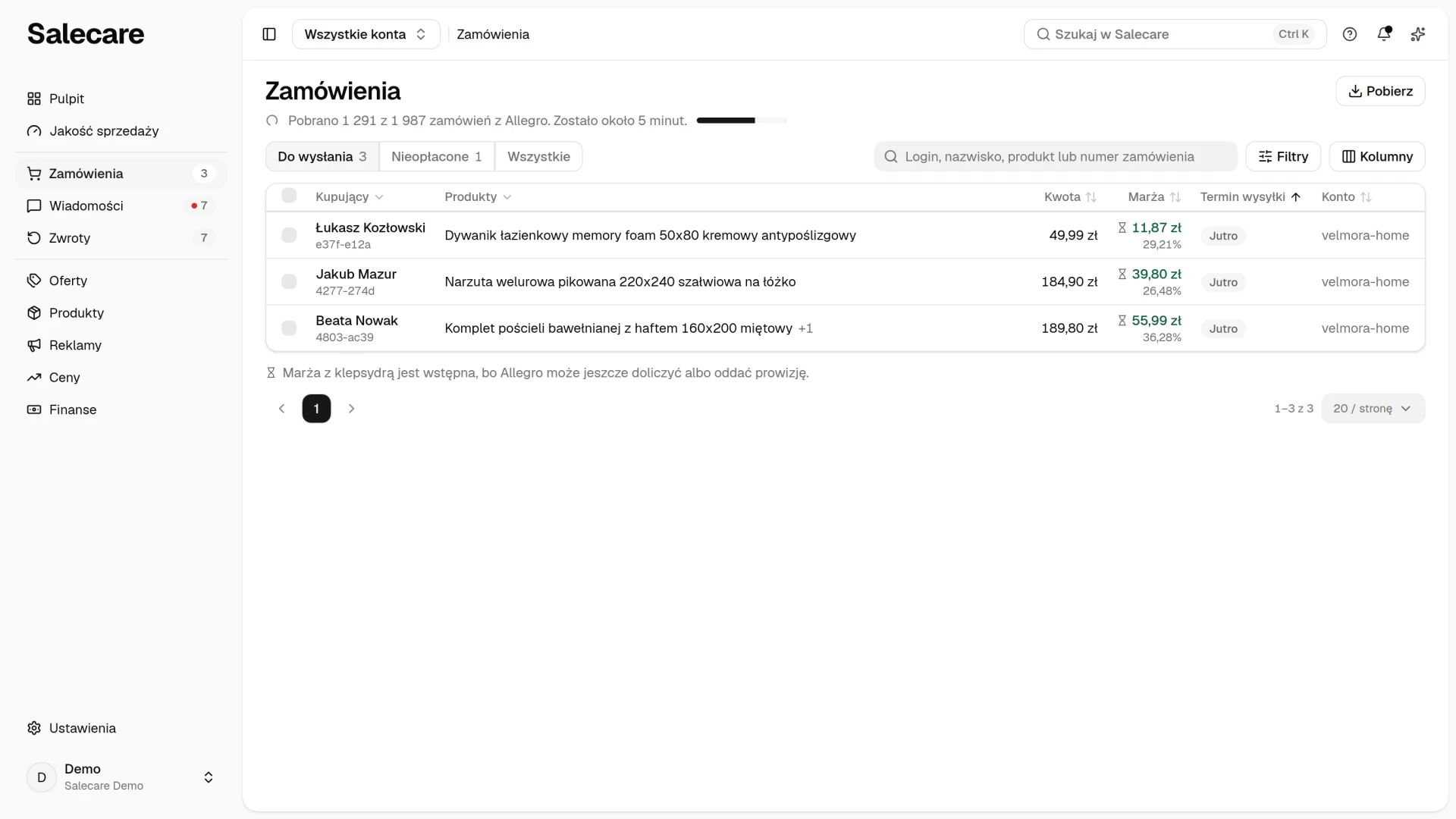The image size is (1456, 819).
Task: Expand Produkty column header menu
Action: [478, 197]
